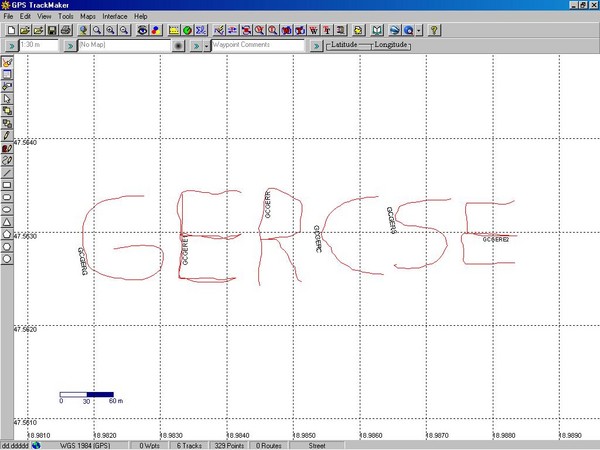Click the Save file icon
Viewport: 600px width, 450px height.
[50, 31]
